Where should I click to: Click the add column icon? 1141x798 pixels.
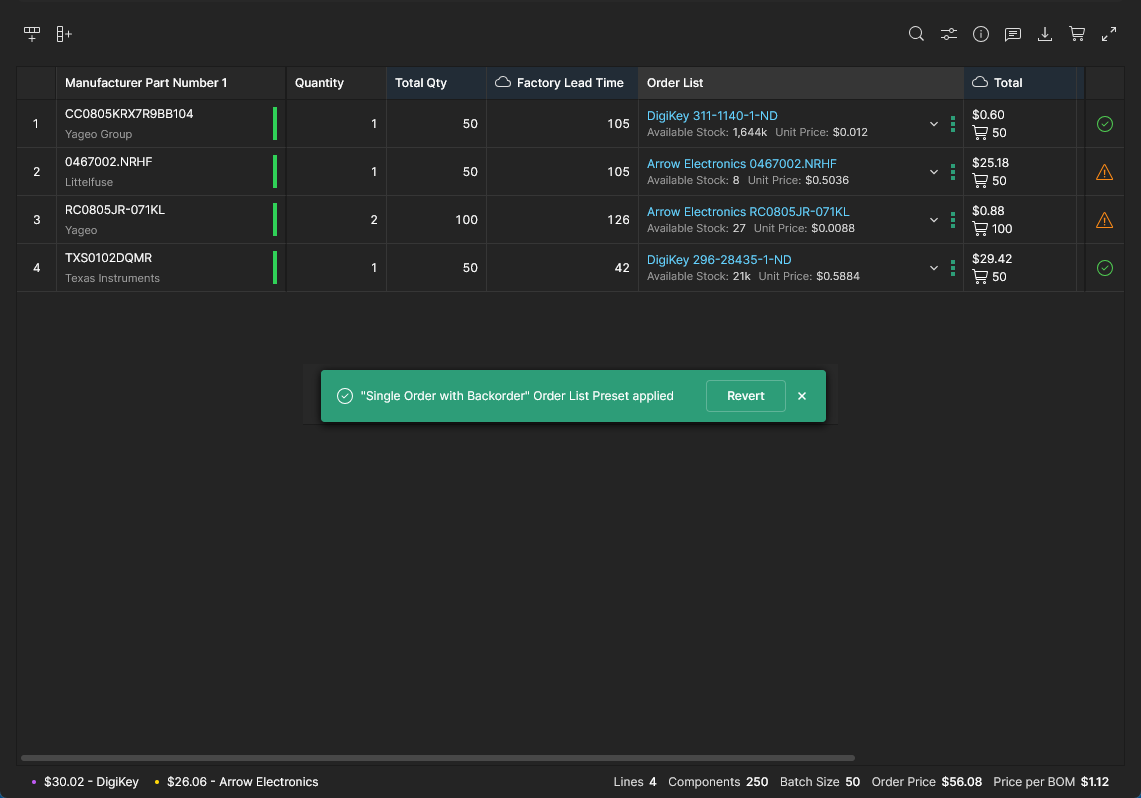tap(64, 34)
